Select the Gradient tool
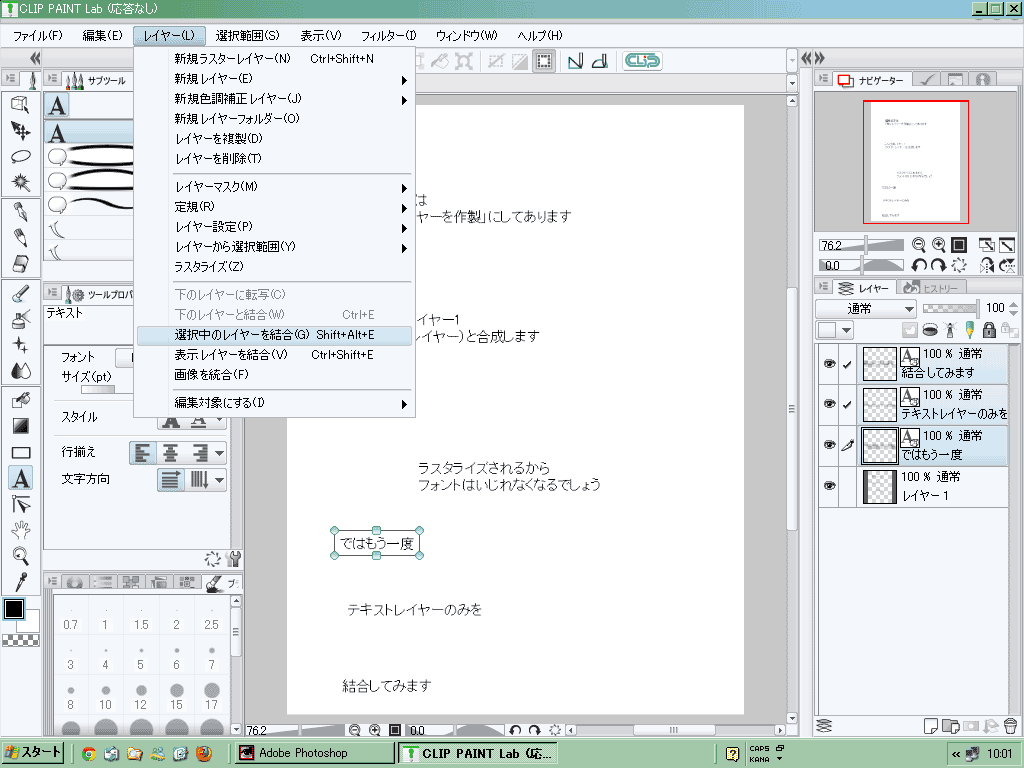1024x768 pixels. click(x=20, y=426)
